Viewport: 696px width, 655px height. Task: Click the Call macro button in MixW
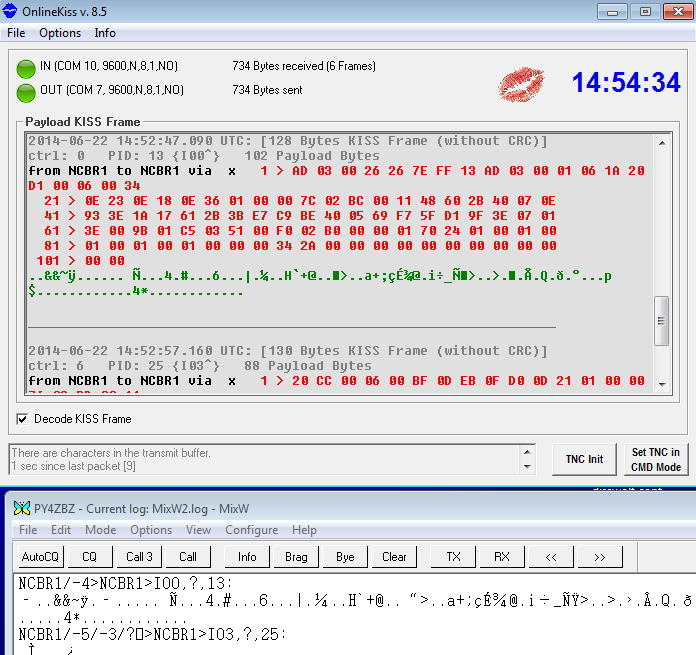point(188,556)
